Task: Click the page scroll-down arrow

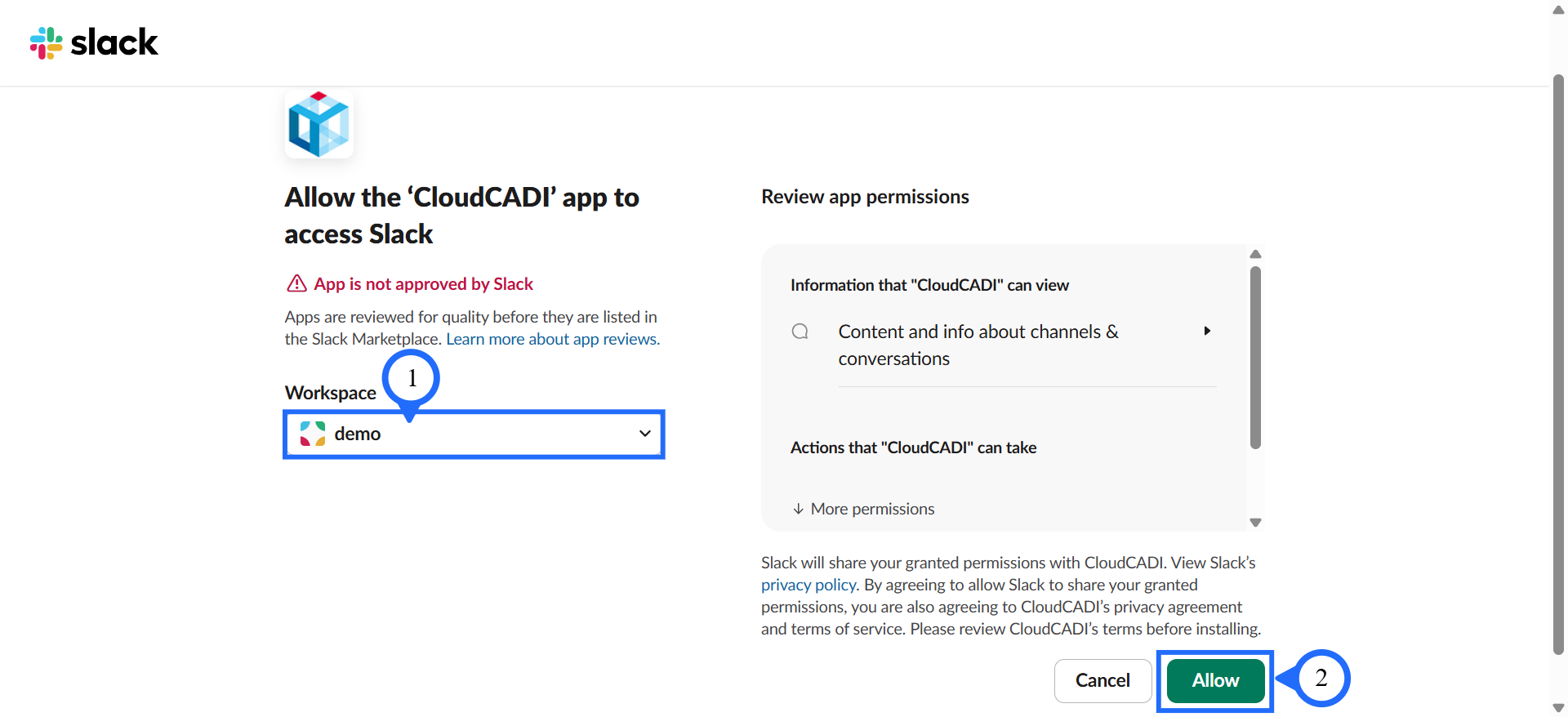Action: (x=1558, y=708)
